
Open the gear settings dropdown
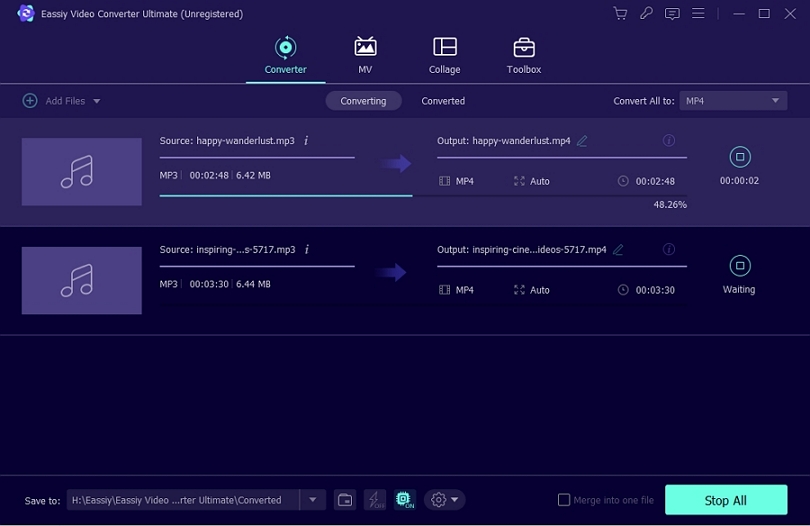tap(444, 500)
